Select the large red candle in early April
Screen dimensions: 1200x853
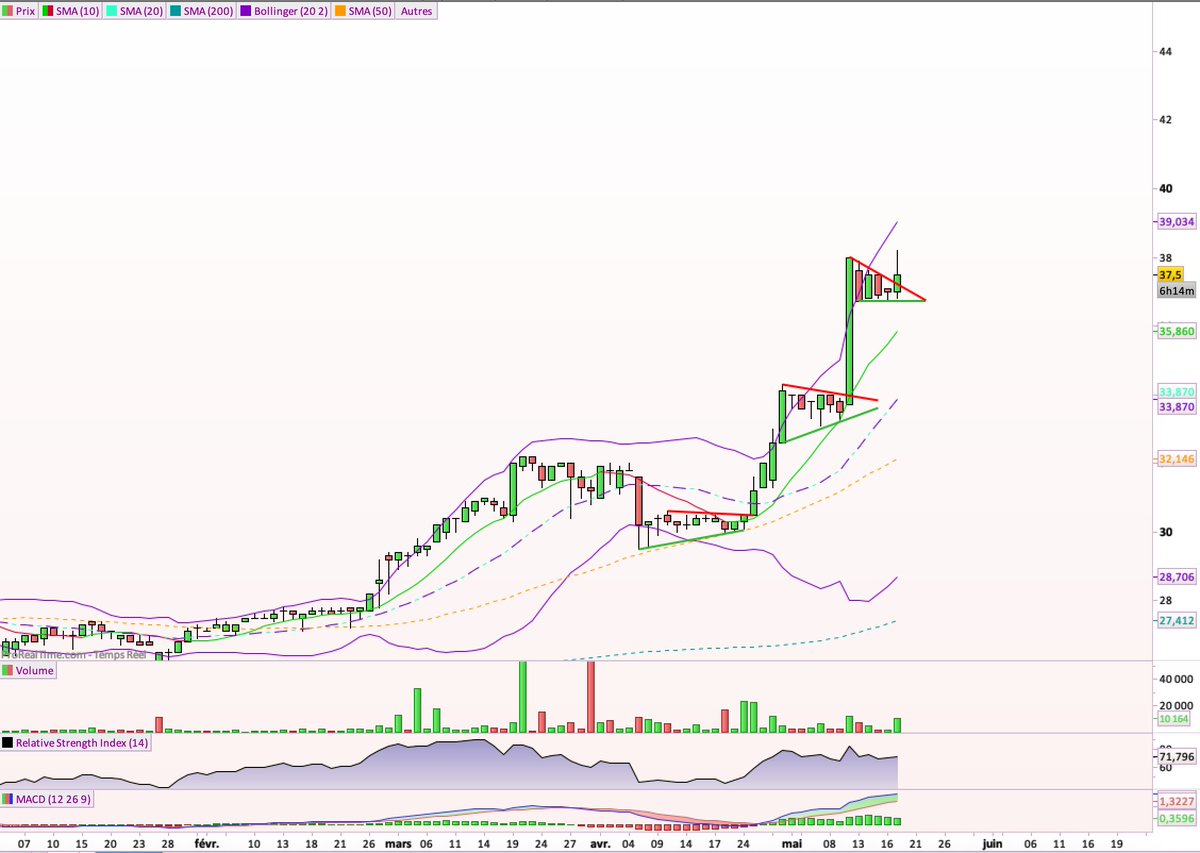(x=637, y=501)
